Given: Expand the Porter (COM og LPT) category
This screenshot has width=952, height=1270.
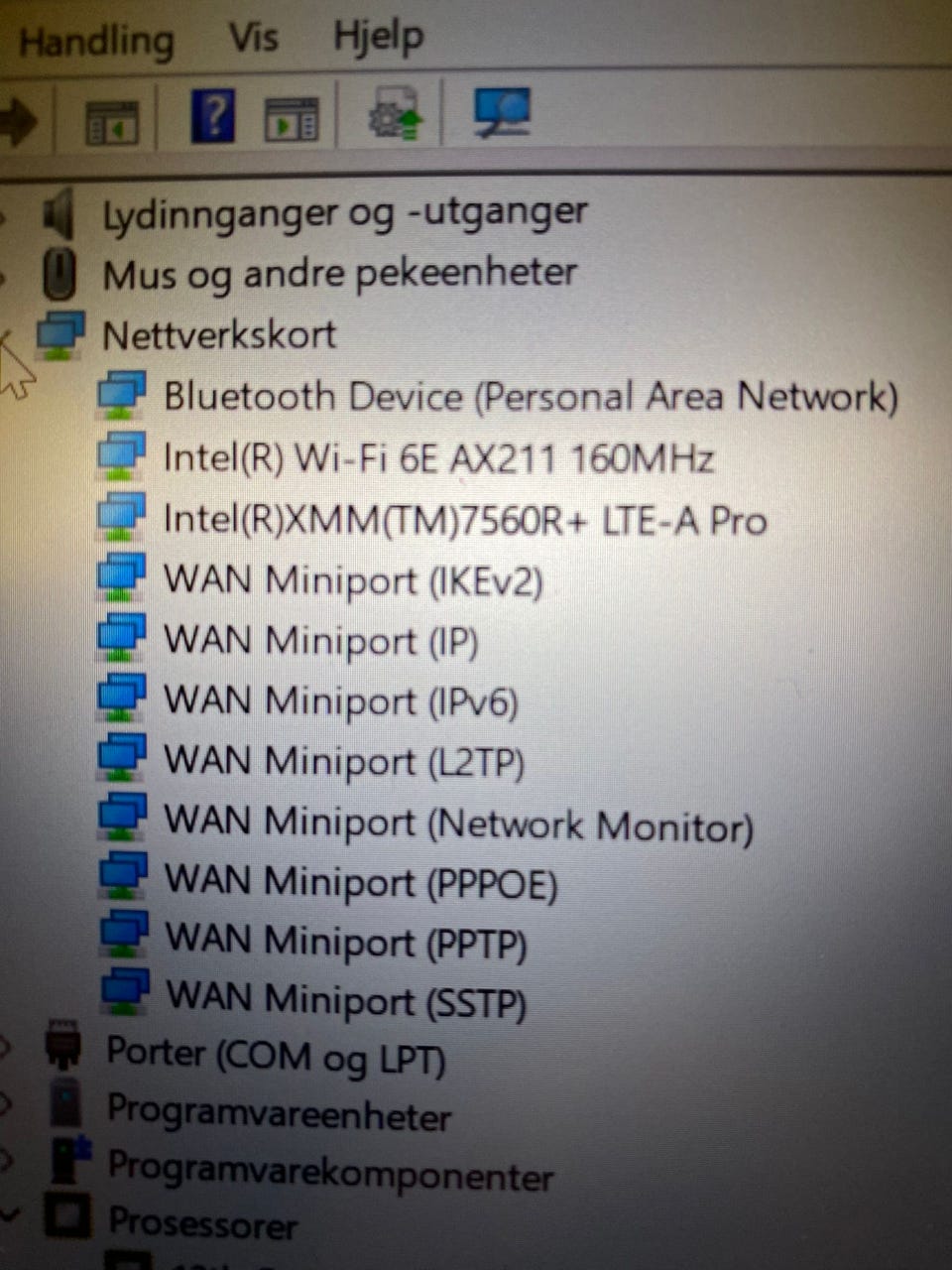Looking at the screenshot, I should tap(5, 1046).
